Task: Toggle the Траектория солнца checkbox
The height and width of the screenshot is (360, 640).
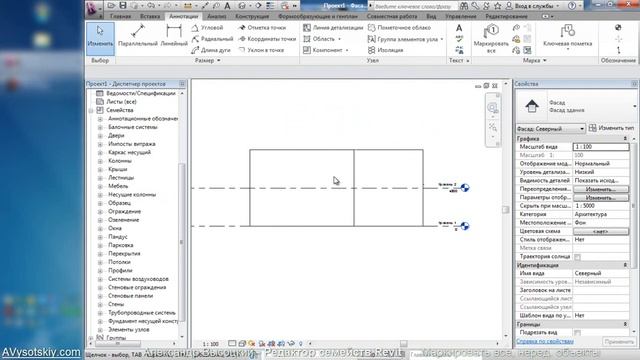Action: pos(577,257)
